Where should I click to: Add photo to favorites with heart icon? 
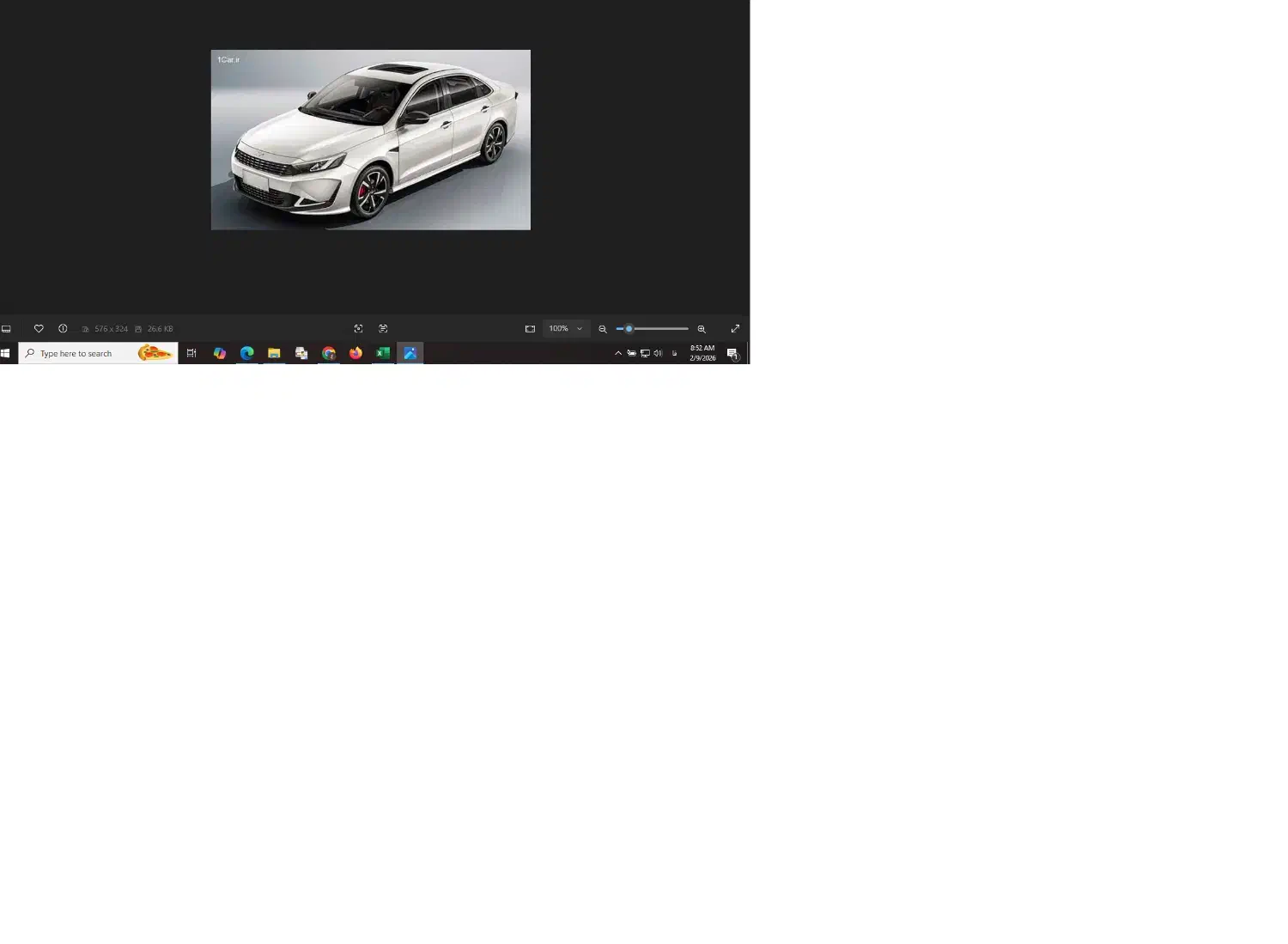[39, 329]
